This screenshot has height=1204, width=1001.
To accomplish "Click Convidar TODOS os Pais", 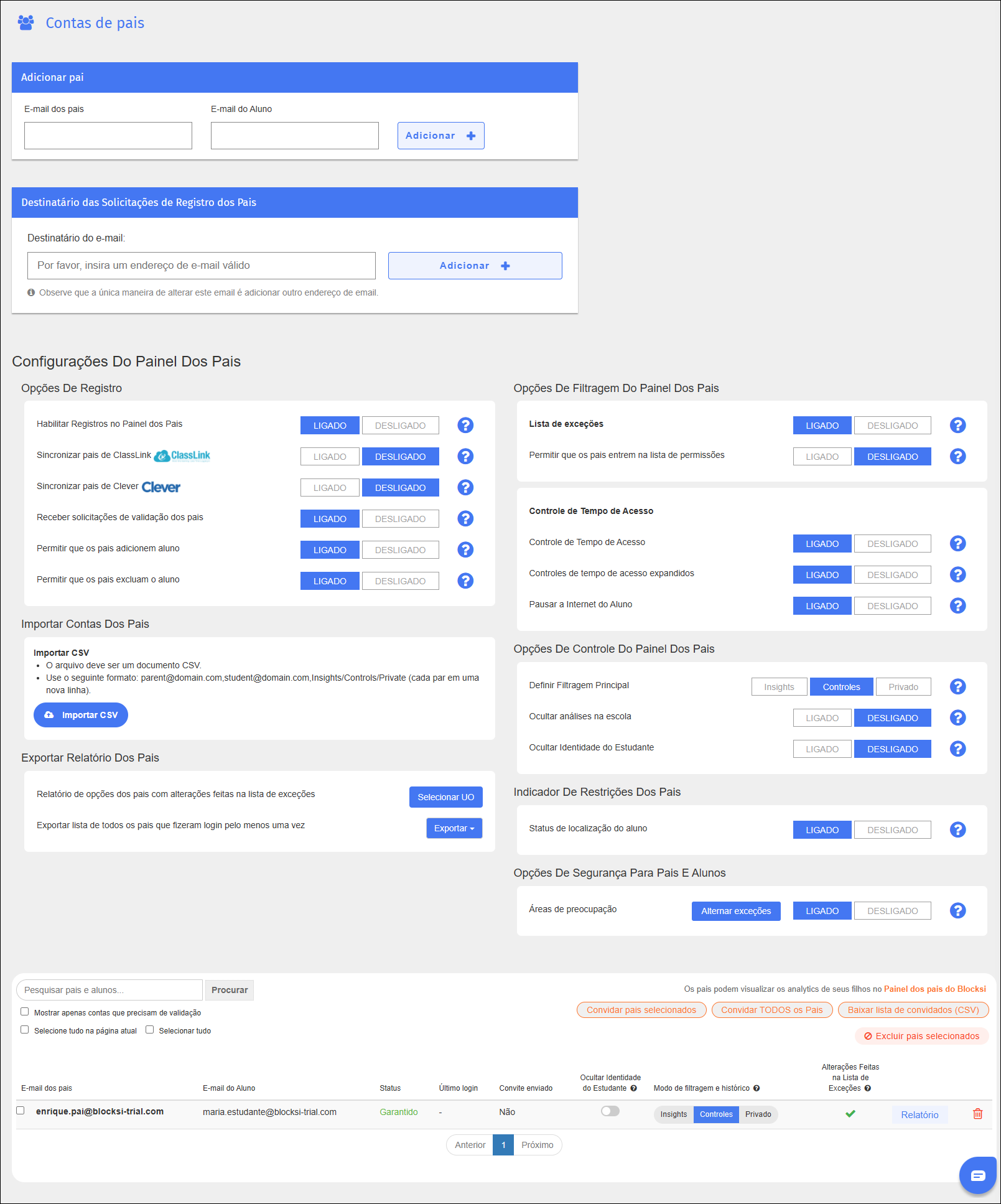I will [772, 1010].
